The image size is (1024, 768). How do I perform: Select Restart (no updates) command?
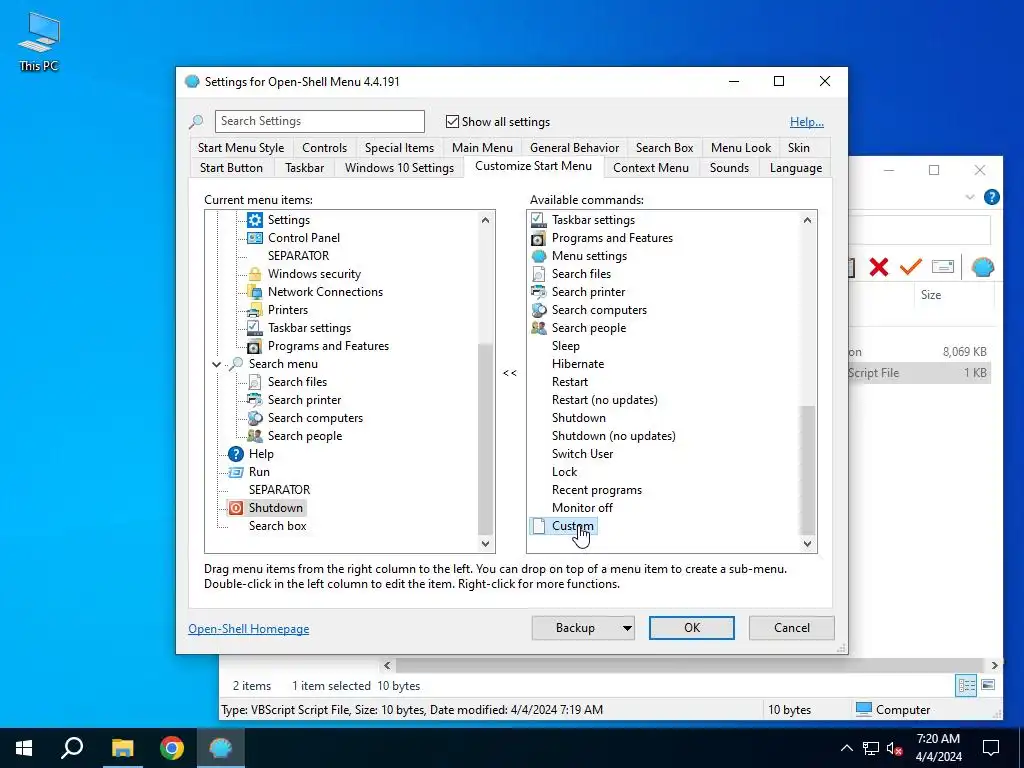pos(605,400)
